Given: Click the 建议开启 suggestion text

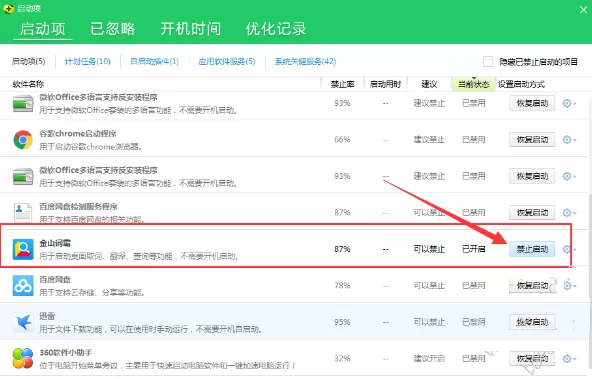Looking at the screenshot, I should click(x=429, y=358).
